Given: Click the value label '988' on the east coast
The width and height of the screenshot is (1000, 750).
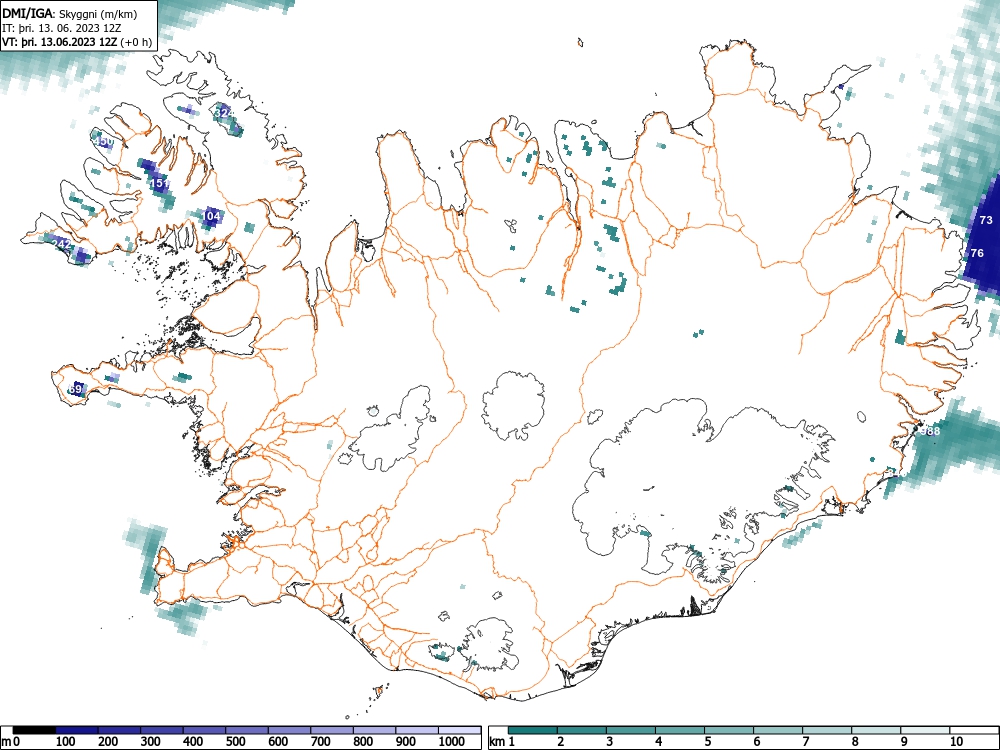Looking at the screenshot, I should (930, 431).
